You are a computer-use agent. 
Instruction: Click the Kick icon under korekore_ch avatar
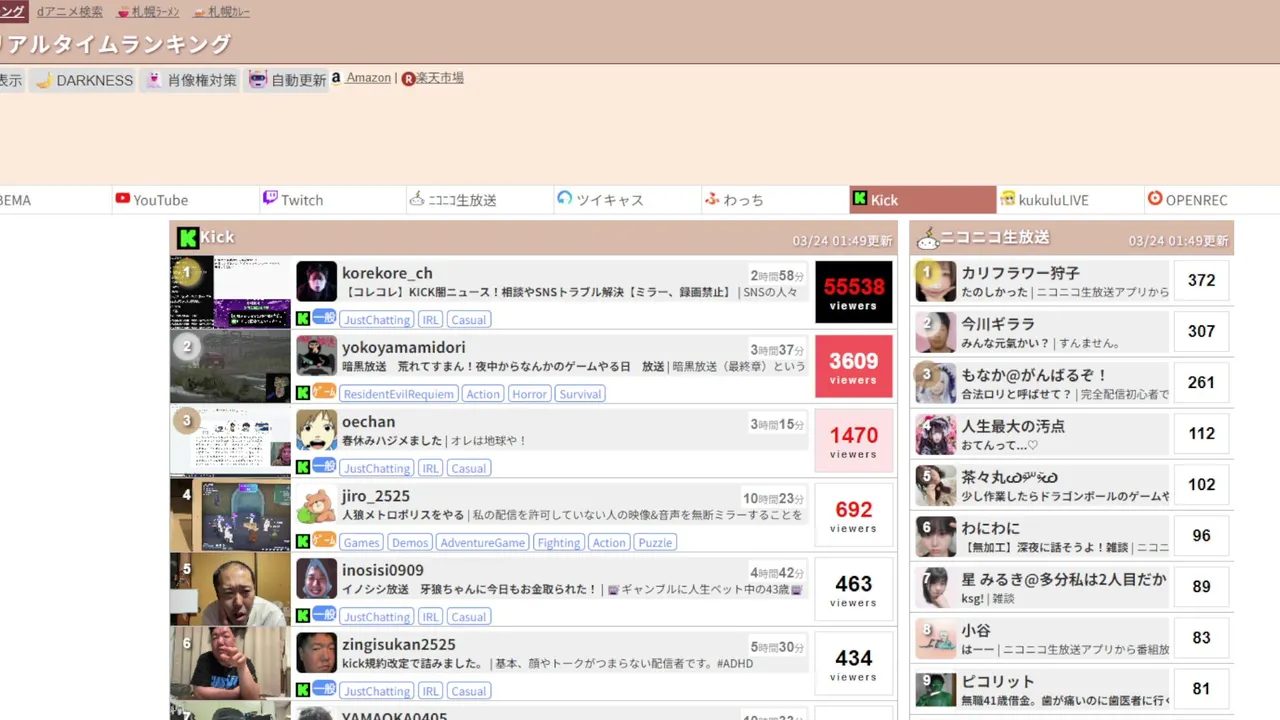point(303,319)
